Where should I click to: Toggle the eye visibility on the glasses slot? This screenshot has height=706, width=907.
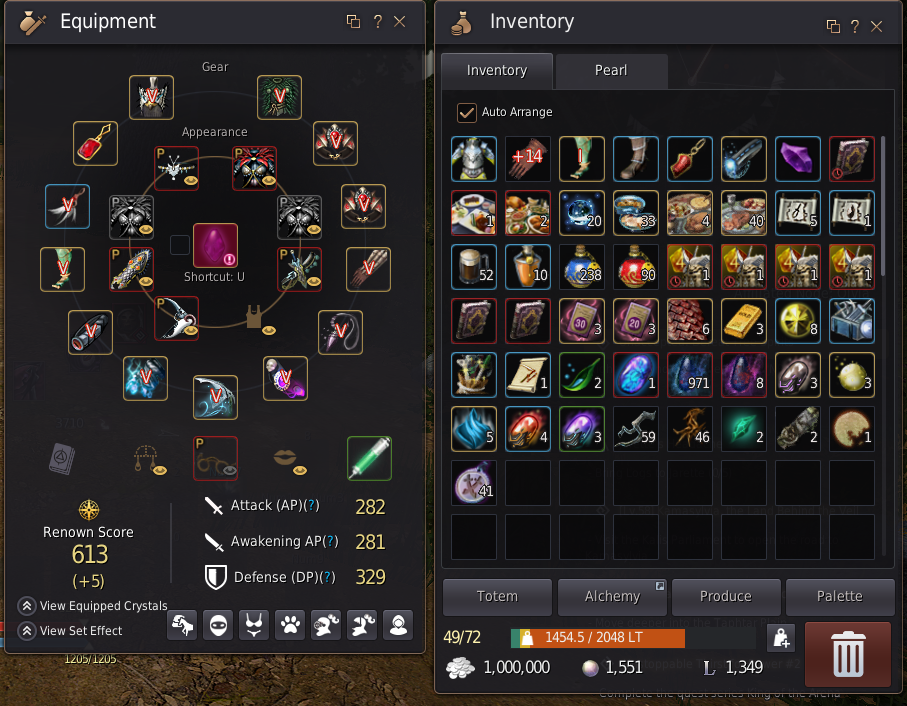pyautogui.click(x=230, y=471)
